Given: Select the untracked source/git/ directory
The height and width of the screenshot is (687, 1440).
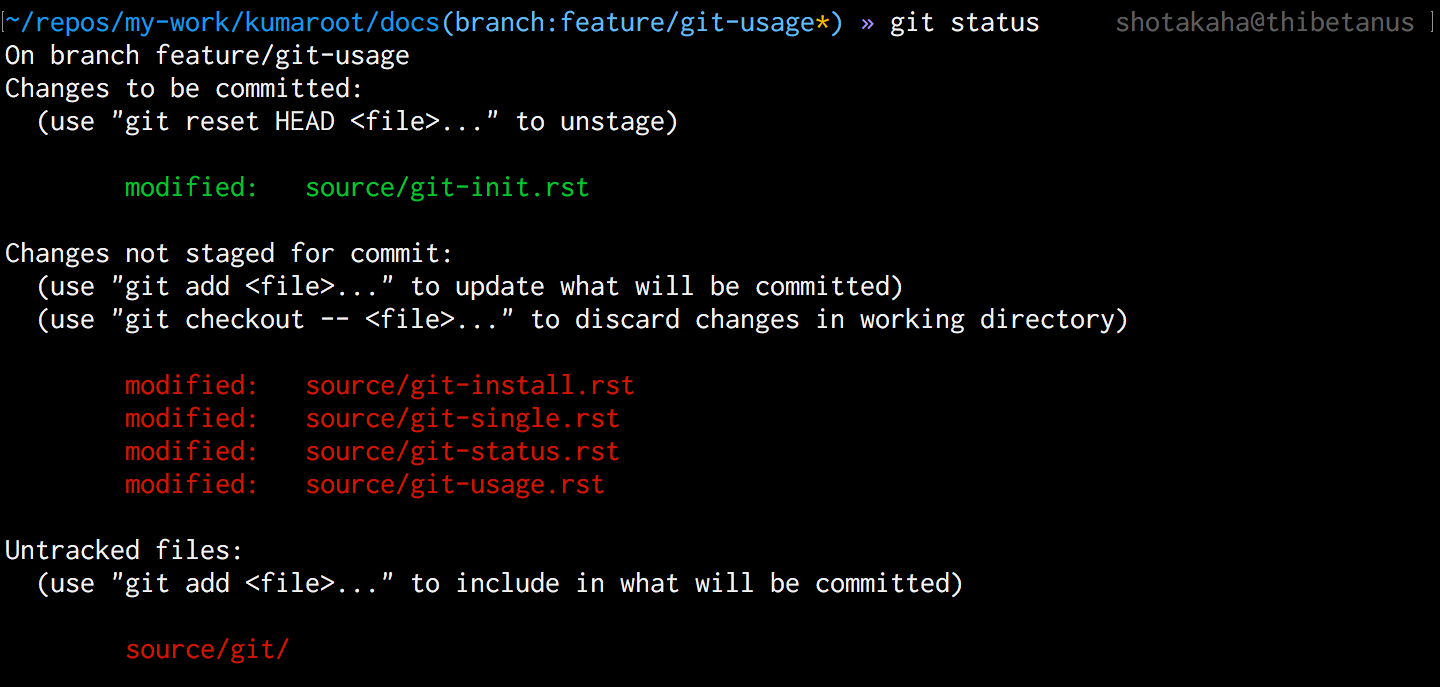Looking at the screenshot, I should (207, 650).
